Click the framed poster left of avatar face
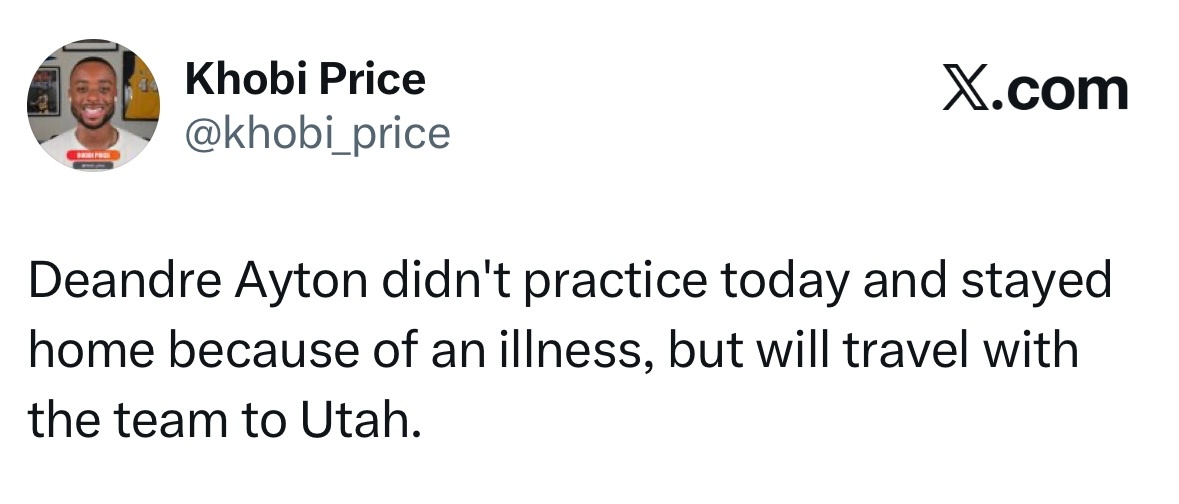This screenshot has width=1179, height=504. click(x=43, y=92)
